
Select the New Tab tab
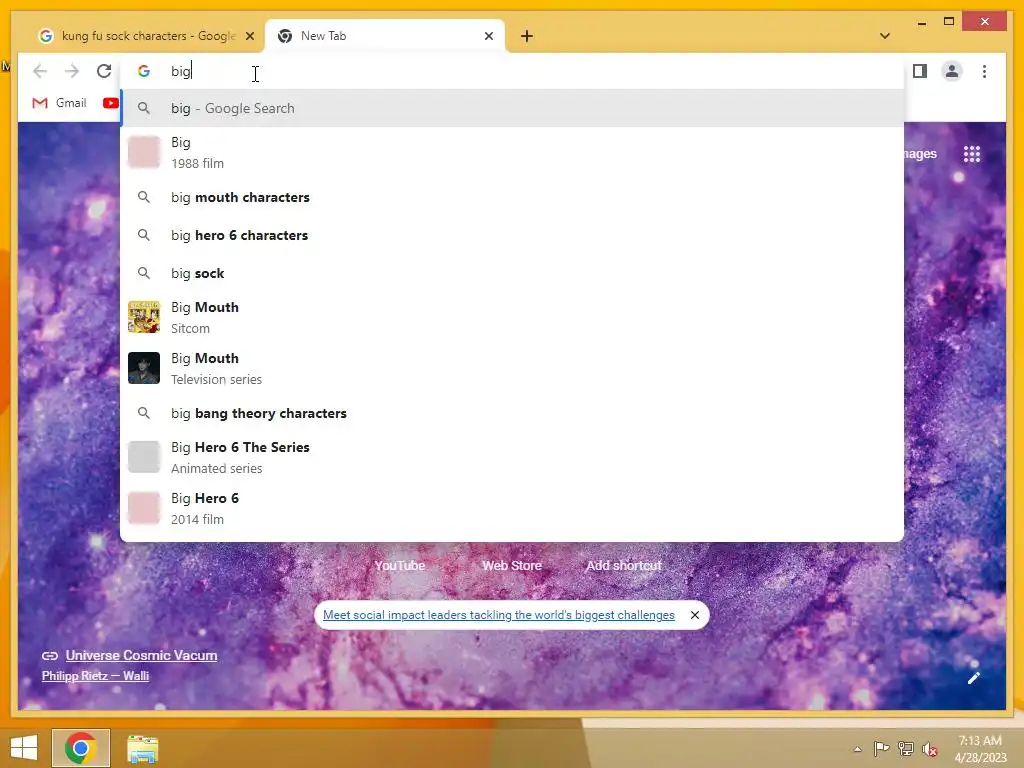[385, 36]
